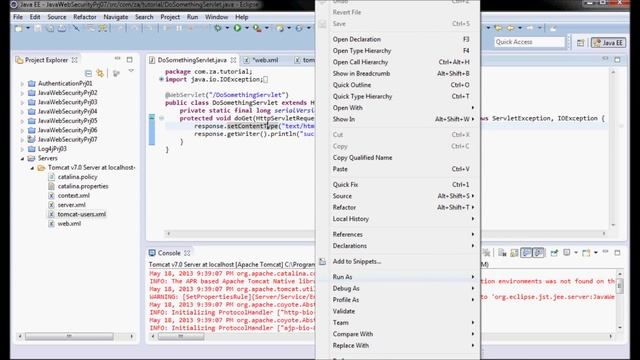Open the File menu
The width and height of the screenshot is (640, 360).
[18, 17]
